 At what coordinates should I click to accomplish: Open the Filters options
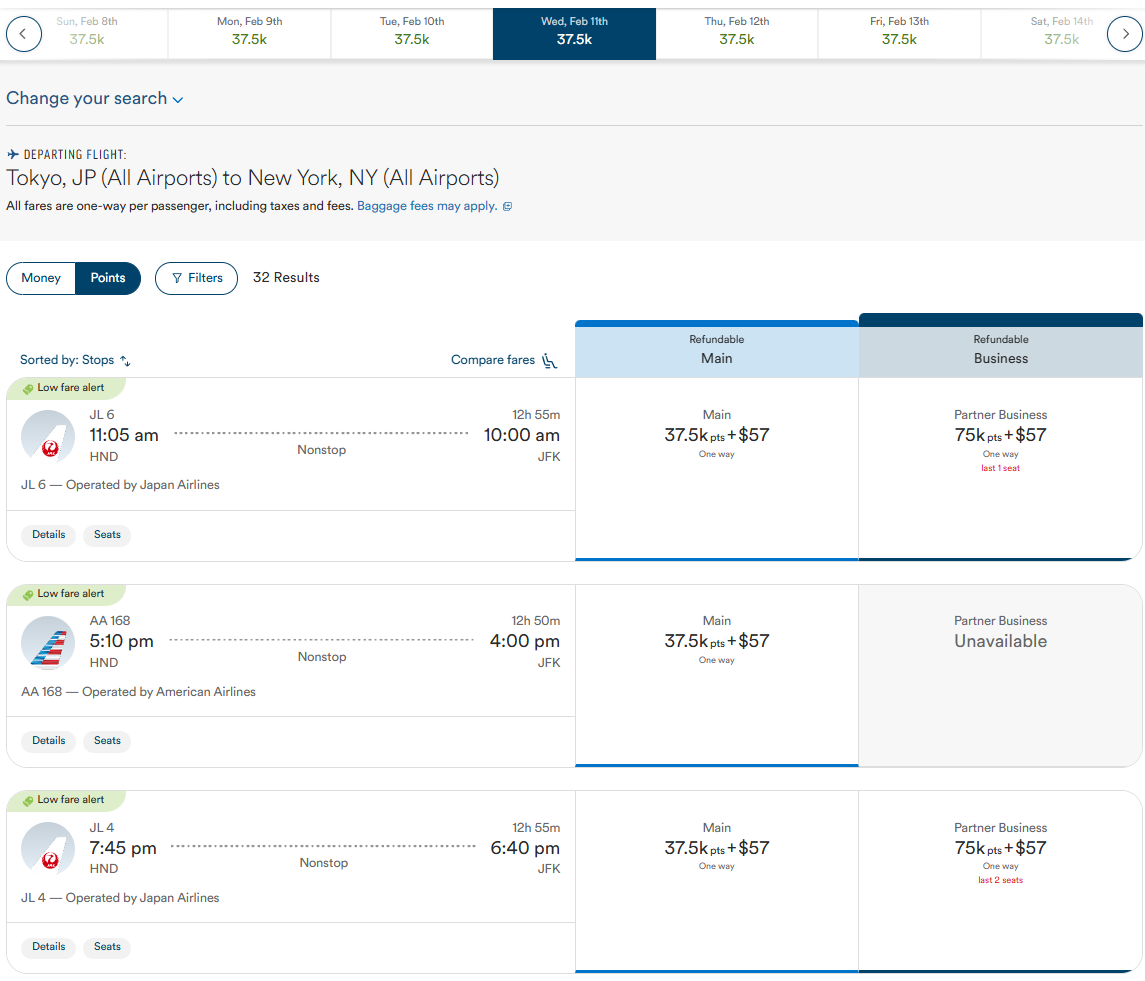(196, 278)
